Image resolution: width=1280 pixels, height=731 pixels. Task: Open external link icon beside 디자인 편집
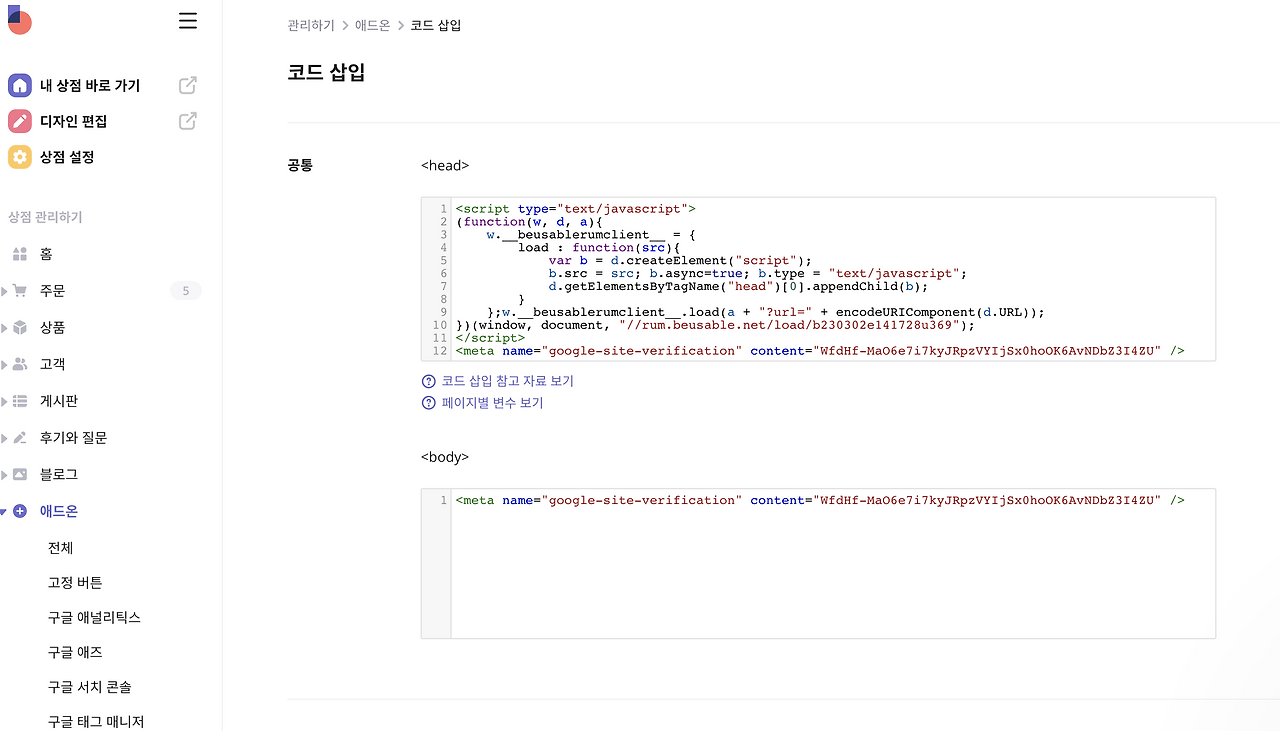[x=187, y=121]
